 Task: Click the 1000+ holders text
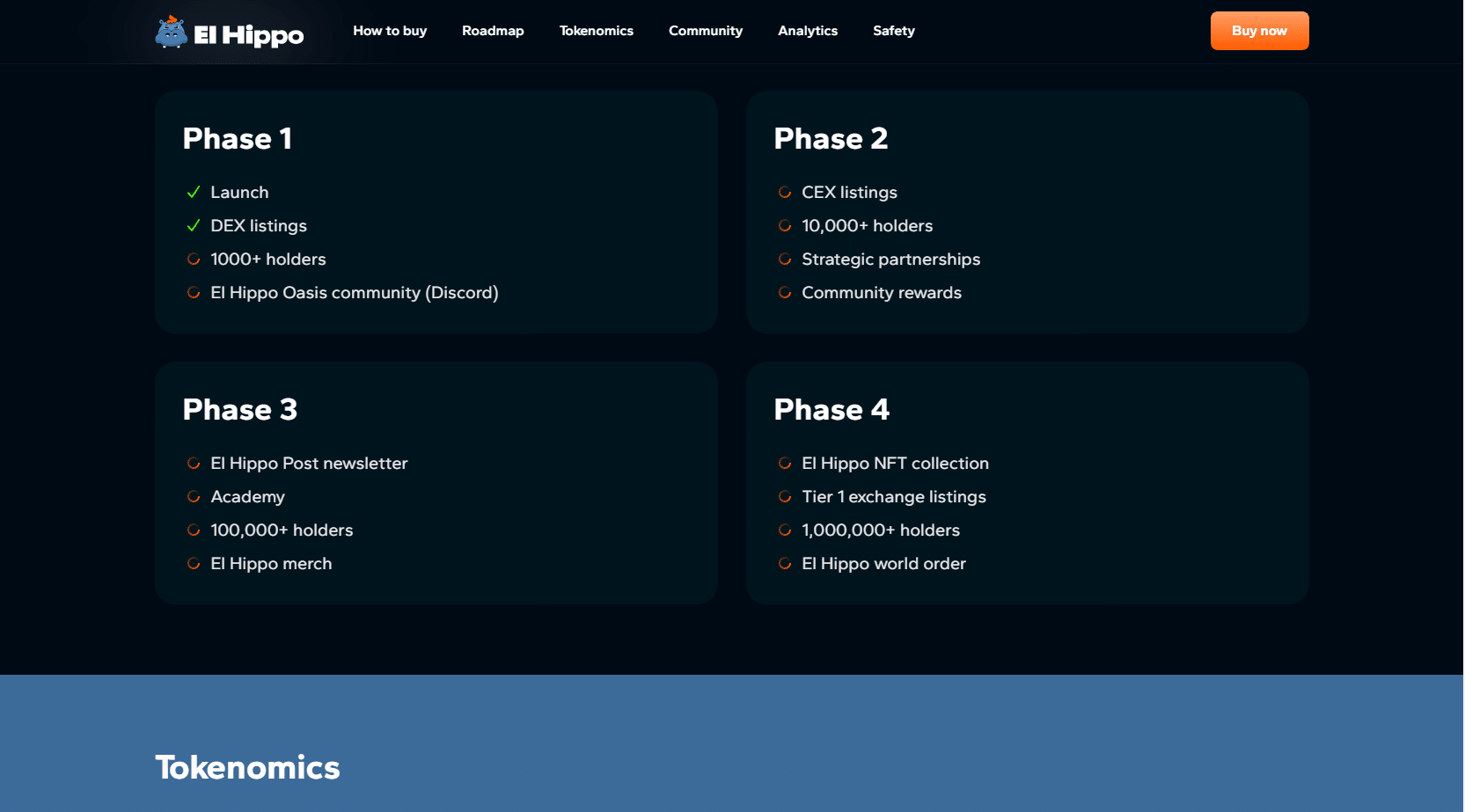pos(268,259)
